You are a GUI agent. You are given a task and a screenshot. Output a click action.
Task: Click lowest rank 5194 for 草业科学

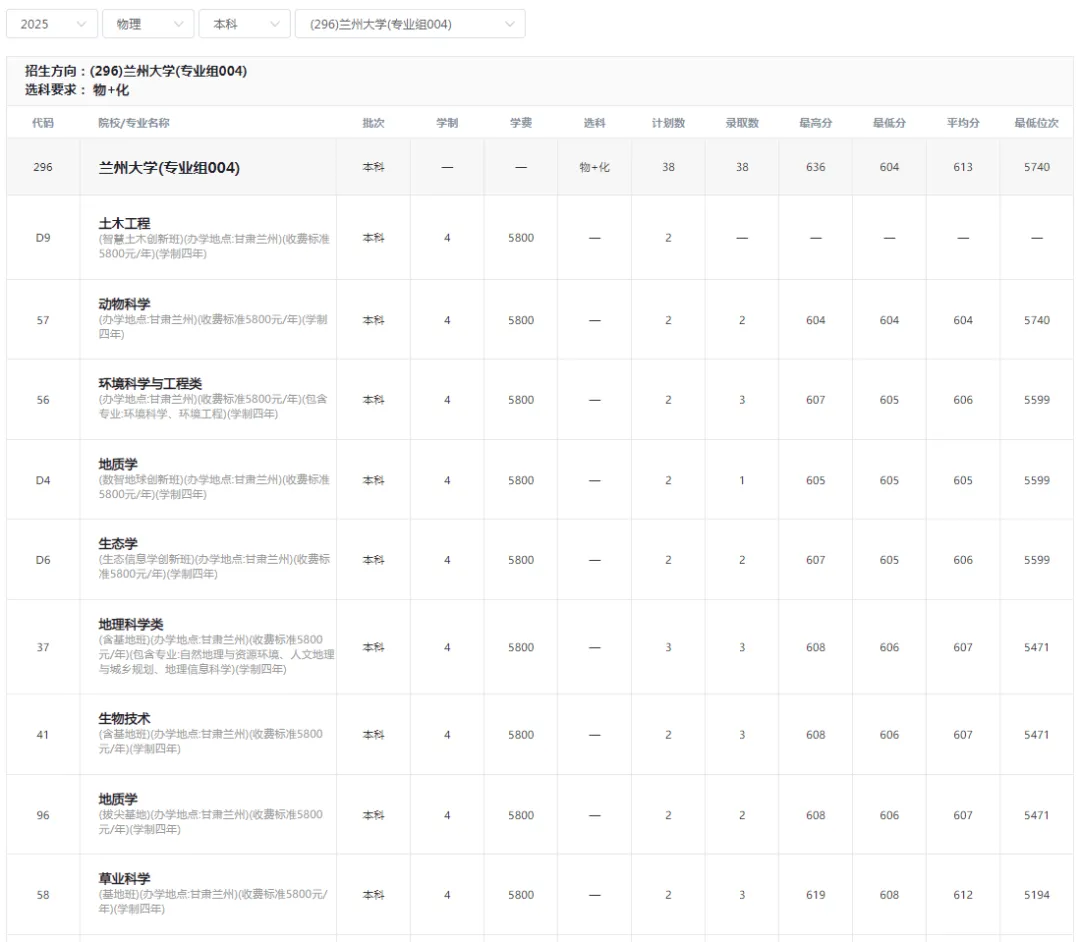(x=1037, y=894)
